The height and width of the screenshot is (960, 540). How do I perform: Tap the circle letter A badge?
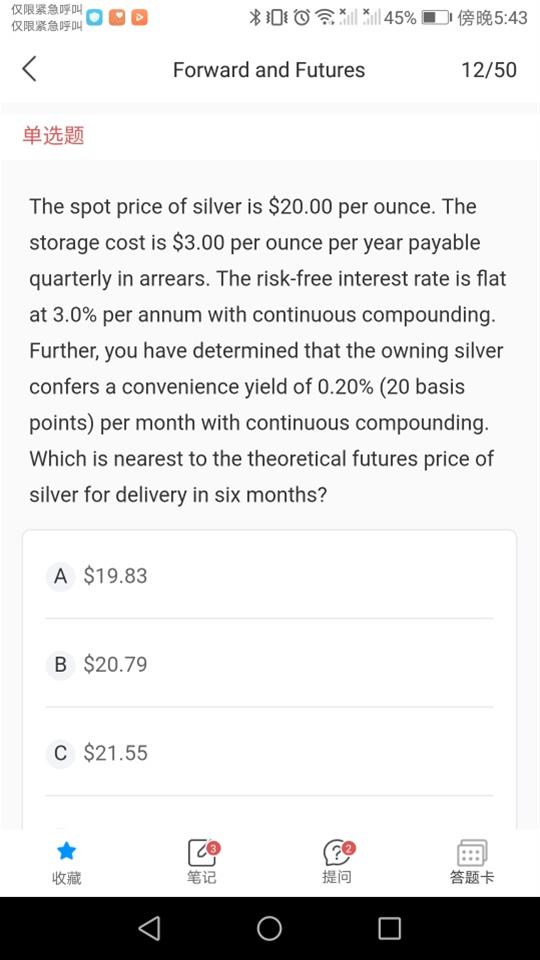coord(60,576)
